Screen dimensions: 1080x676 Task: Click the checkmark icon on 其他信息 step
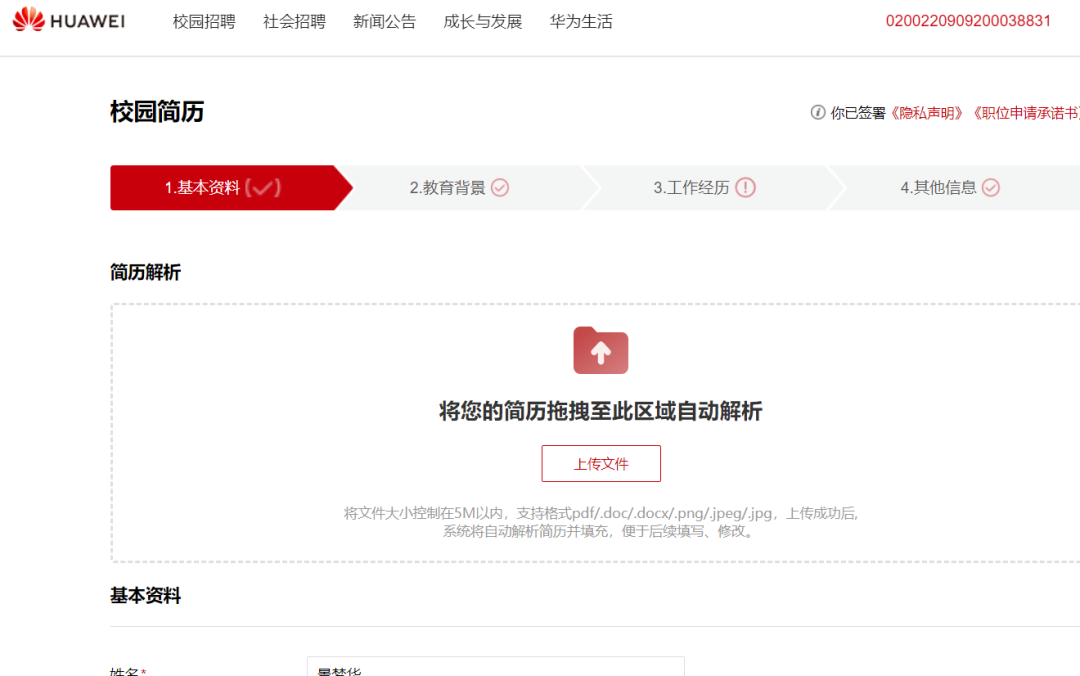[x=990, y=187]
